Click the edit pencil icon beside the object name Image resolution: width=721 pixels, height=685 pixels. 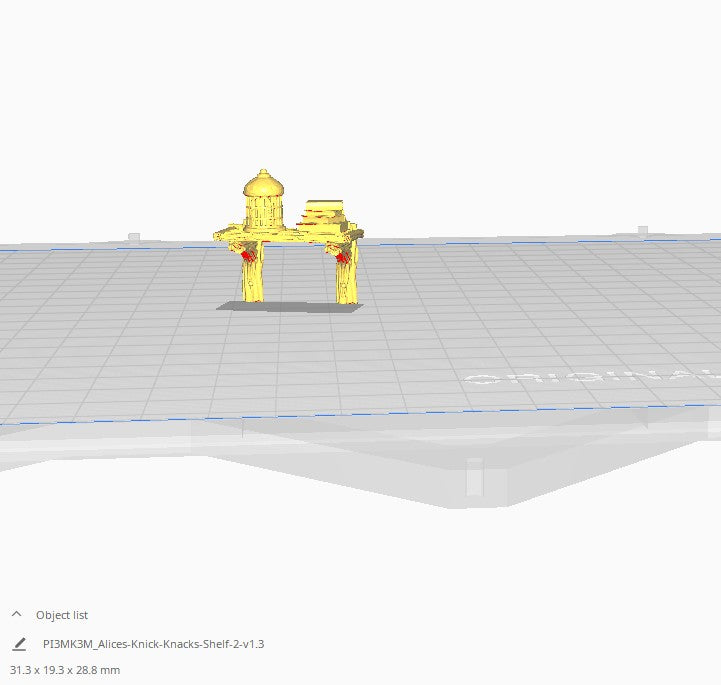click(19, 644)
